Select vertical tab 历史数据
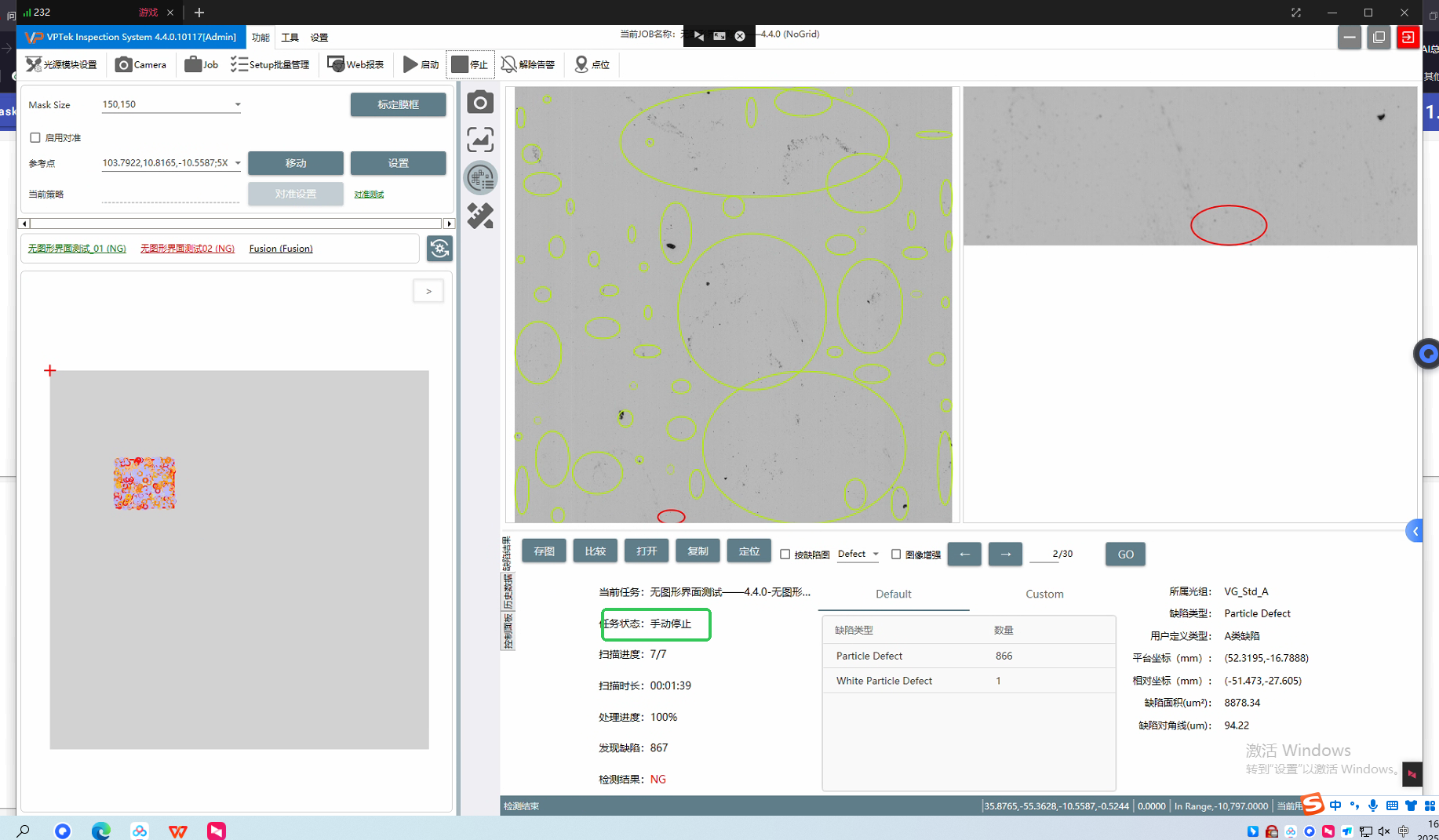The width and height of the screenshot is (1439, 840). click(x=508, y=593)
